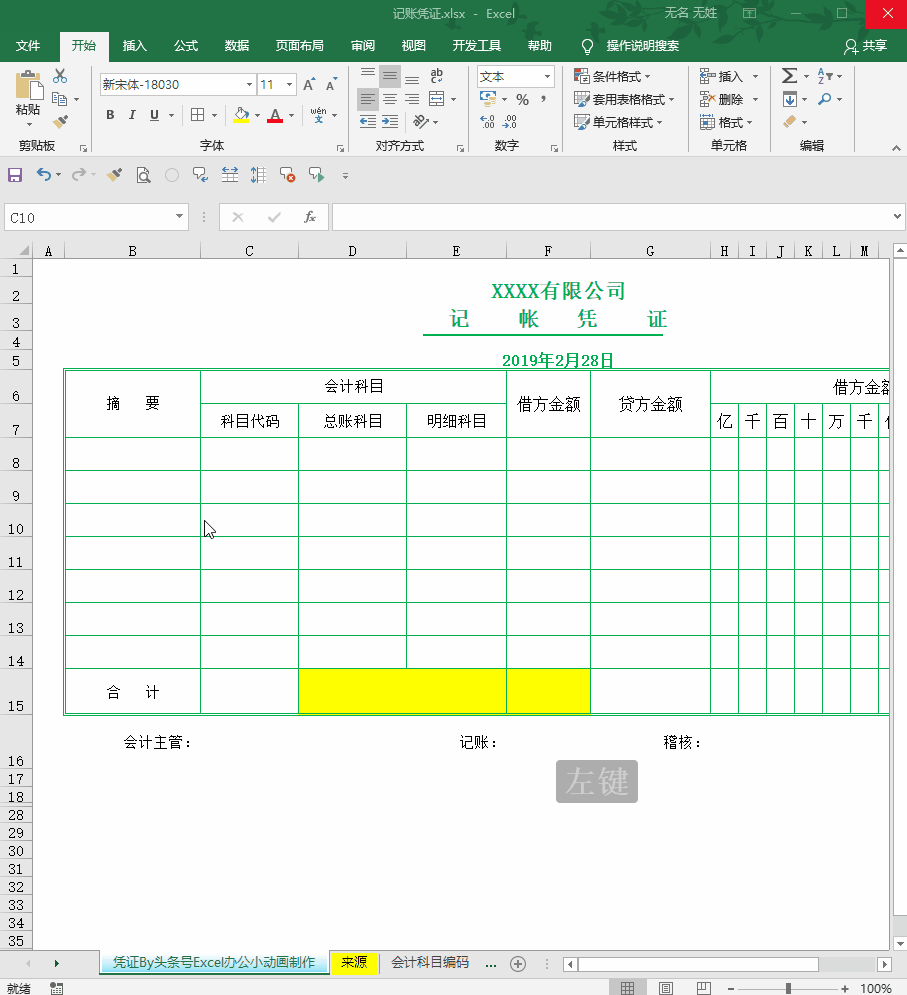This screenshot has width=907, height=995.
Task: Open the Font Color swatch dropdown
Action: point(289,117)
